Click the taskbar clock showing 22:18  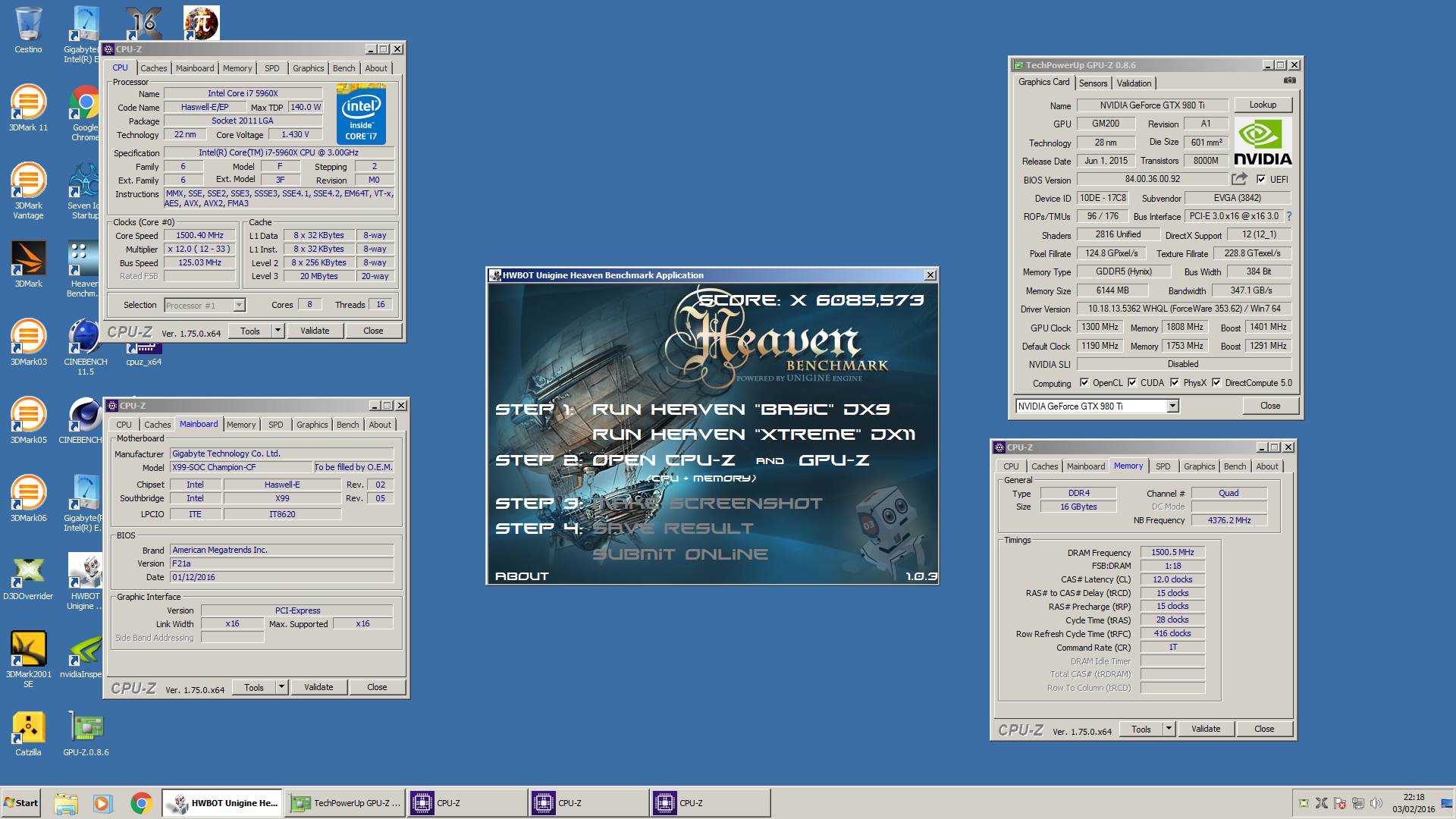point(1414,797)
